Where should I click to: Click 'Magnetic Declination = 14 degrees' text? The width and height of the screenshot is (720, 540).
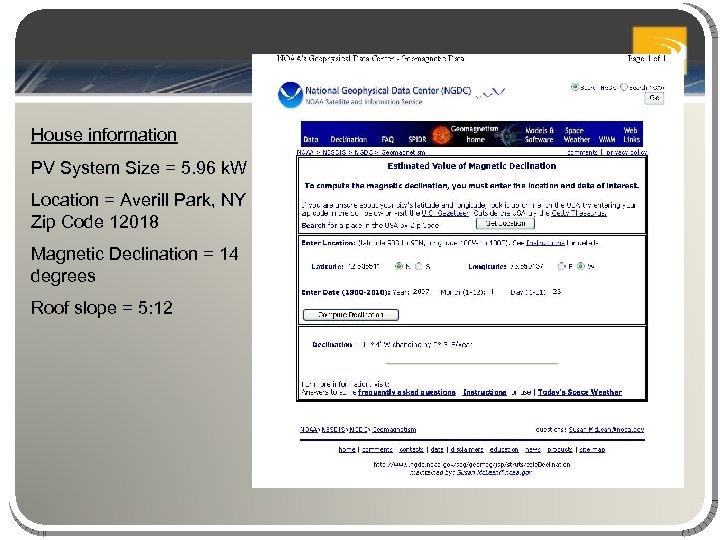[135, 264]
